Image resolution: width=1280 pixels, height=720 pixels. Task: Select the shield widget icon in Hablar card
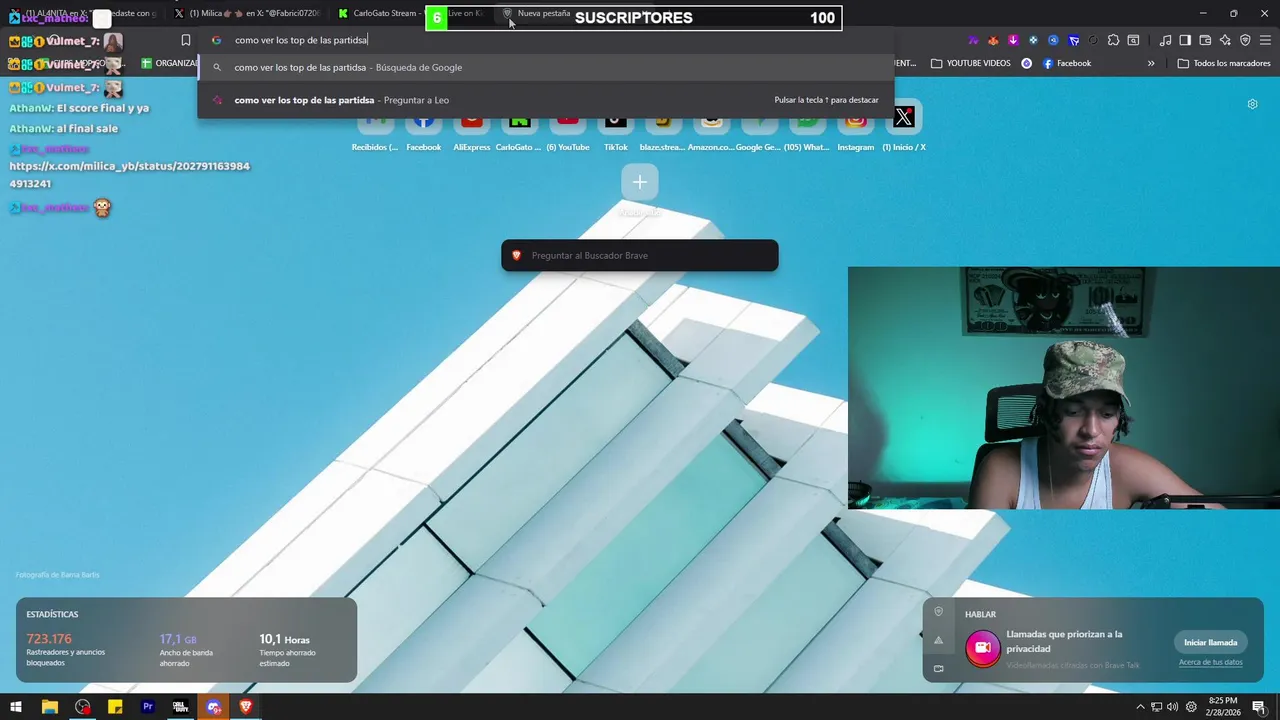tap(938, 611)
